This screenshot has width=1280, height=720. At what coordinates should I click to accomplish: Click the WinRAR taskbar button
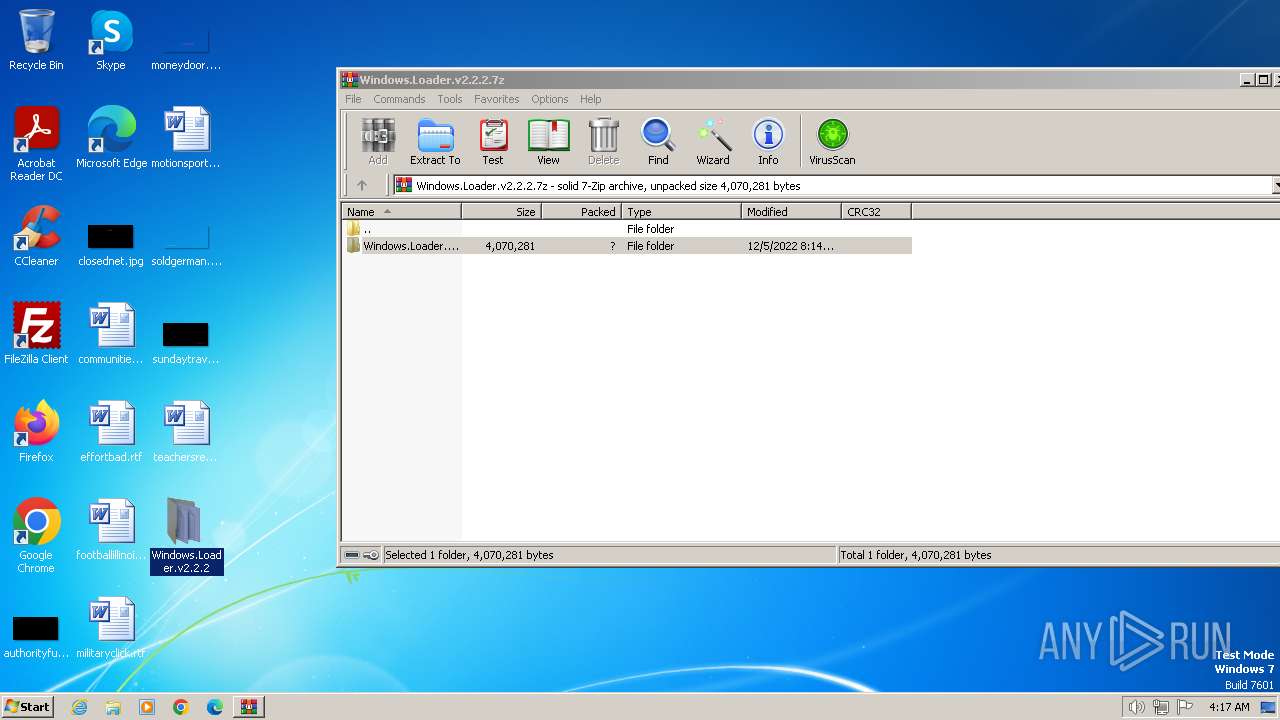click(x=249, y=707)
